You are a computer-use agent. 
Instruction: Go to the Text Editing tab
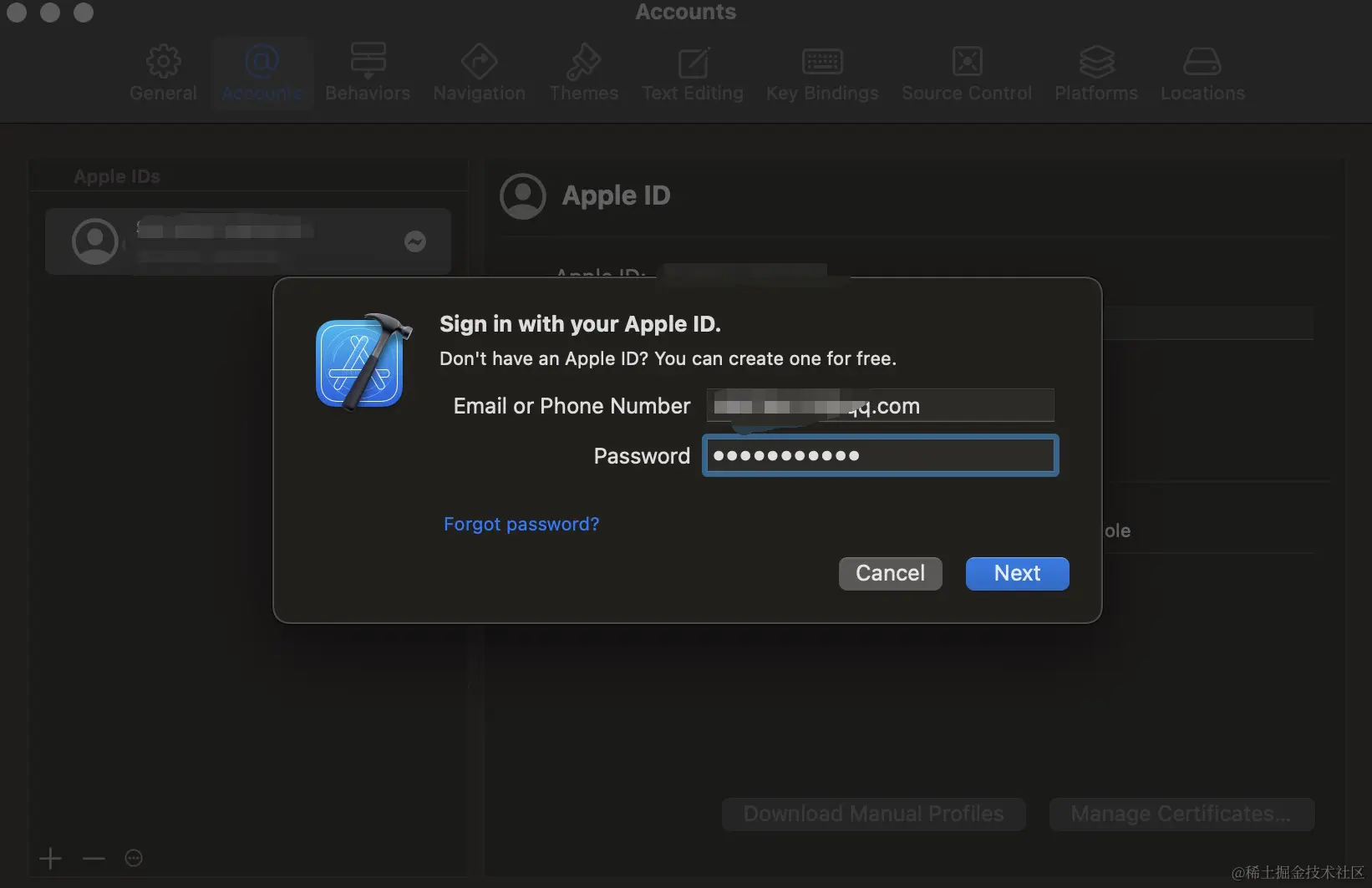click(693, 74)
